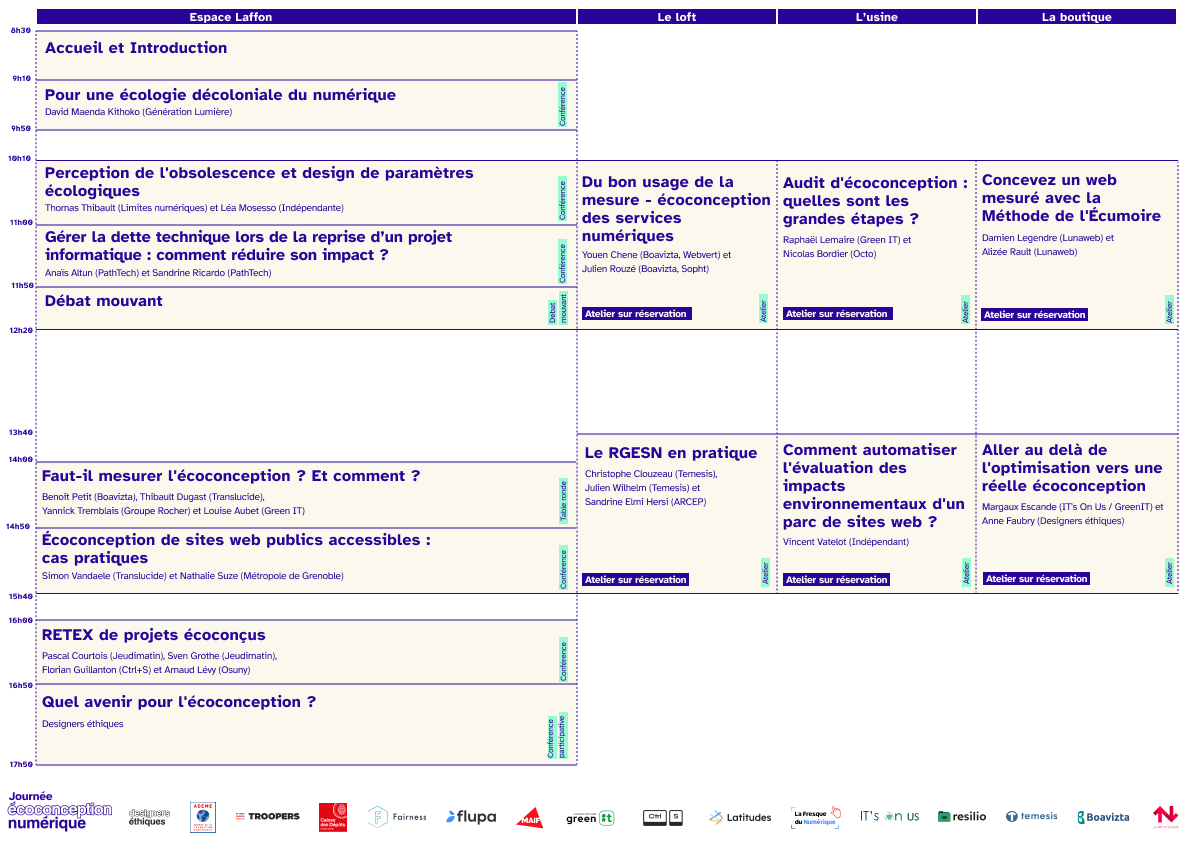
Task: Click the Table ronde tag on Faut-il mesurer session
Action: 563,500
